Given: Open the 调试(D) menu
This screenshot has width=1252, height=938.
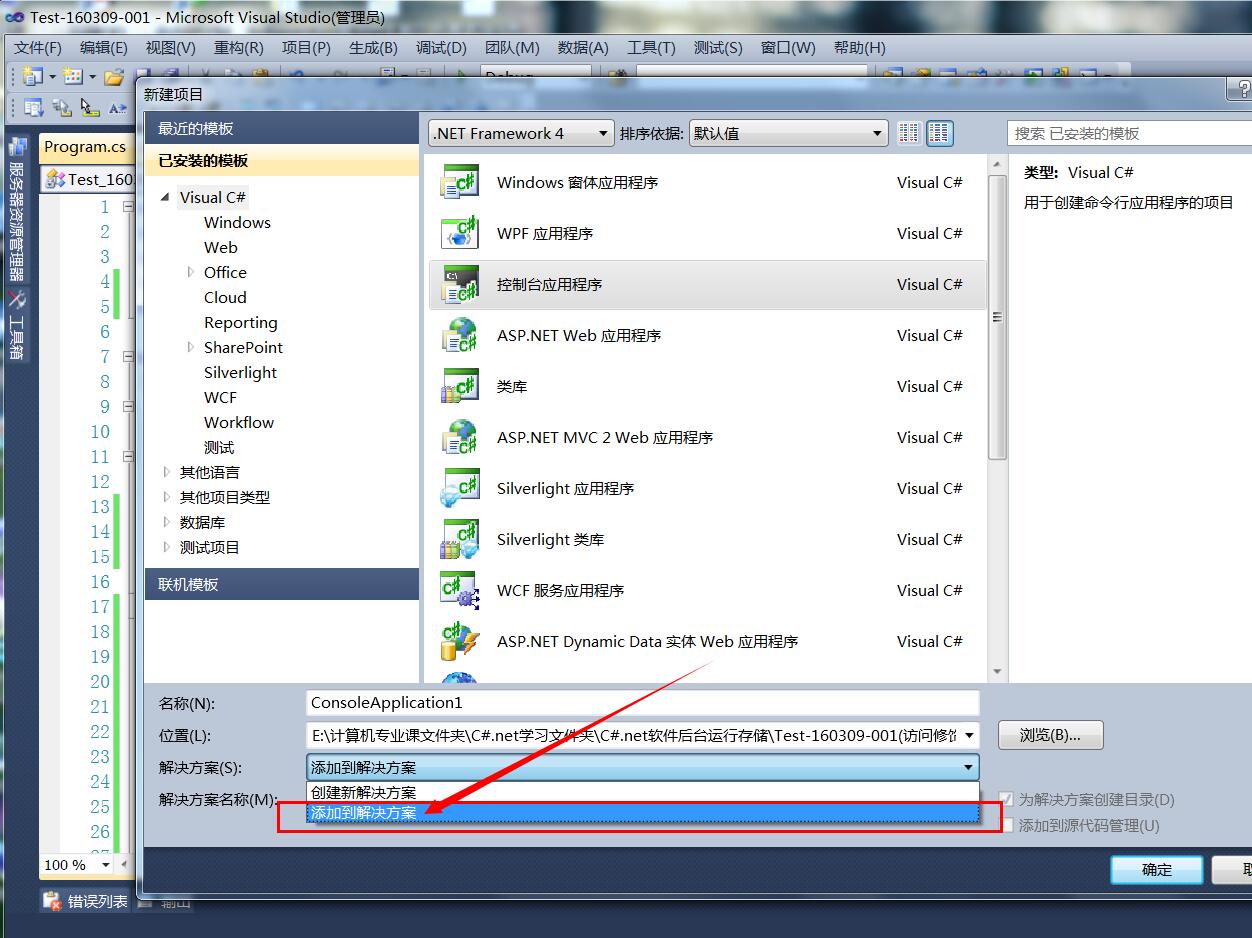Looking at the screenshot, I should coord(441,47).
